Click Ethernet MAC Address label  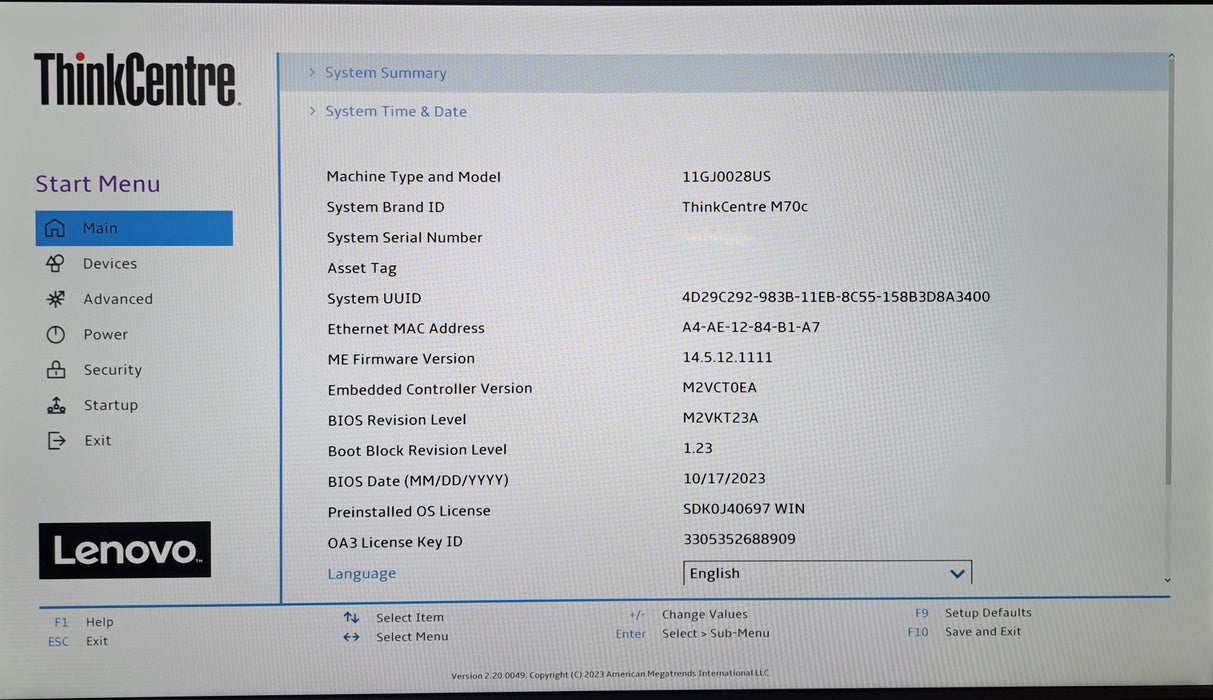pyautogui.click(x=406, y=329)
